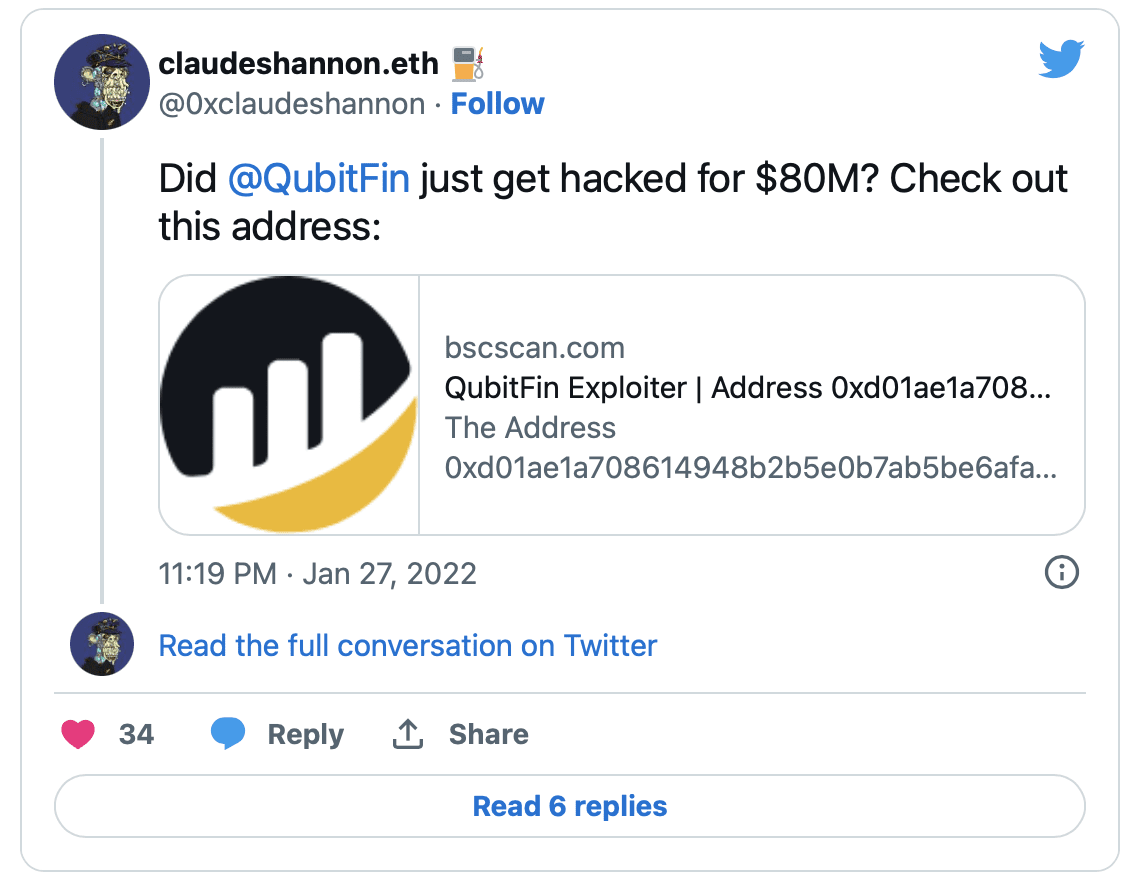Click the 11:19 PM Jan 27, 2022 timestamp
This screenshot has width=1136, height=888.
click(x=317, y=574)
